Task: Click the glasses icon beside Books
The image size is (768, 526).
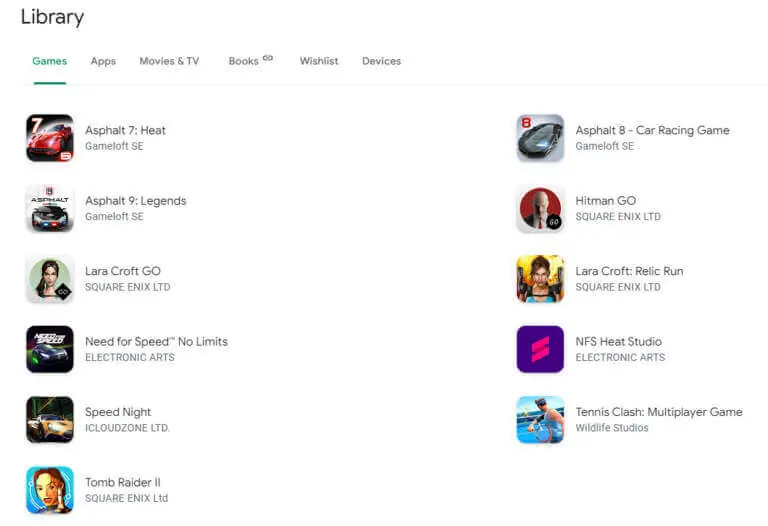Action: click(x=267, y=58)
